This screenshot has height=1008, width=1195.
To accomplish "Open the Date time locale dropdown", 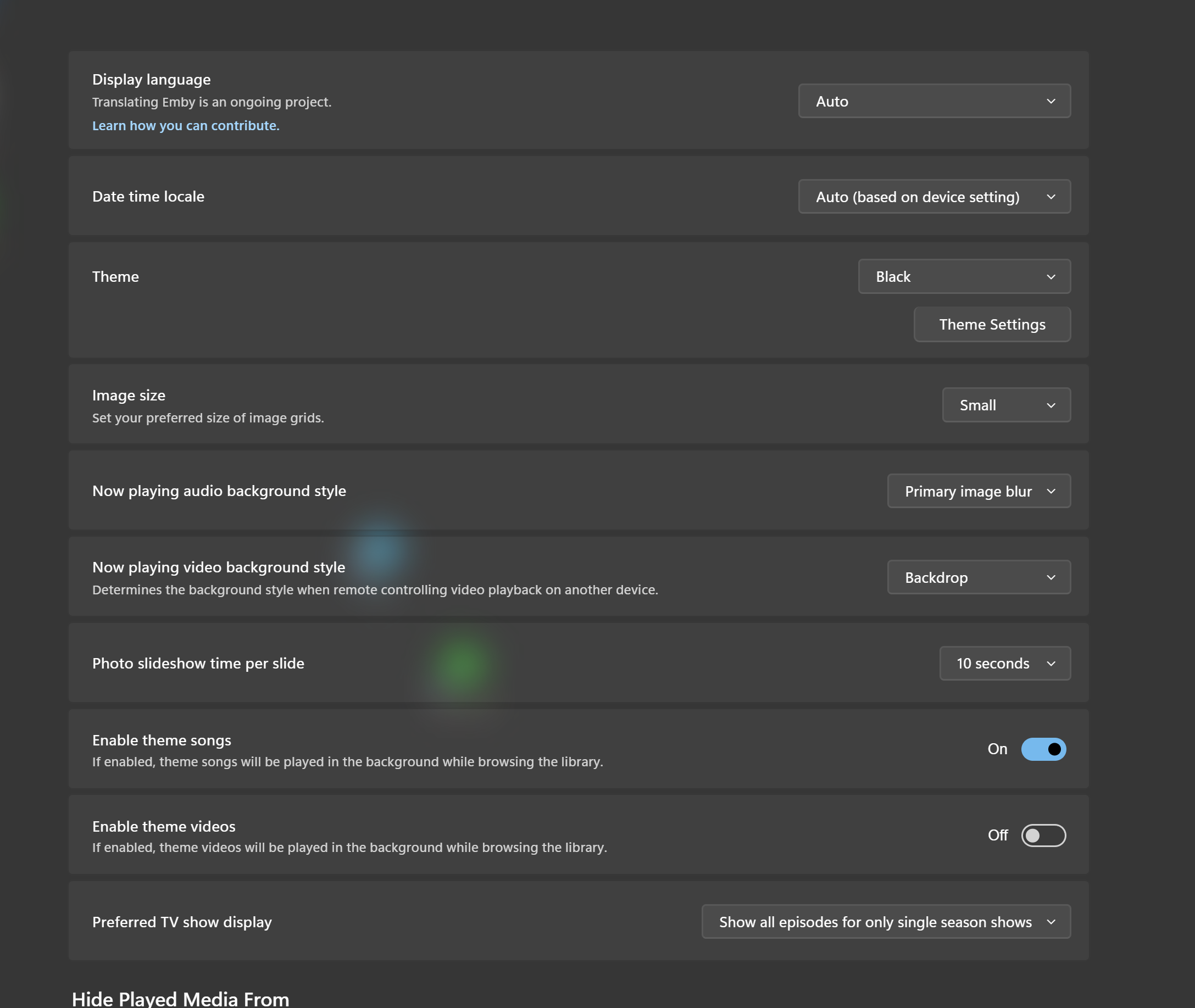I will 934,197.
